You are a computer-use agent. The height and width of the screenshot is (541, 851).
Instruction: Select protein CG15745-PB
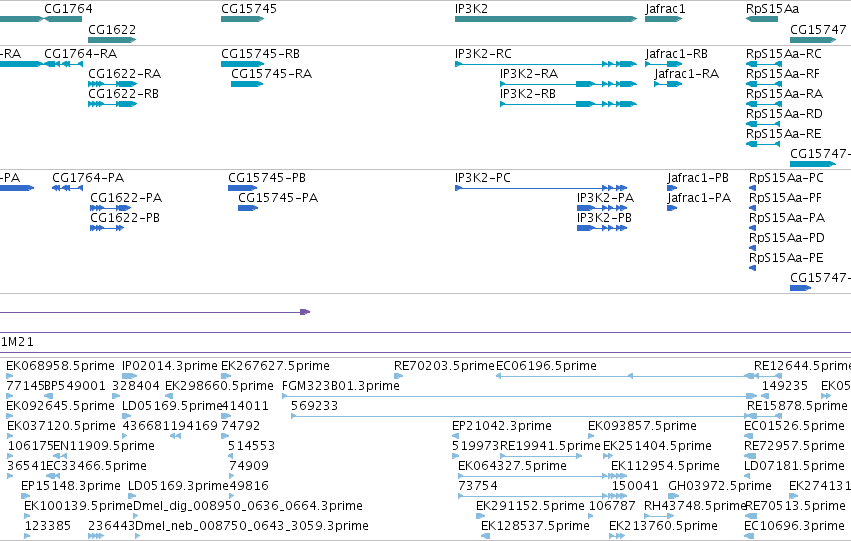click(267, 178)
